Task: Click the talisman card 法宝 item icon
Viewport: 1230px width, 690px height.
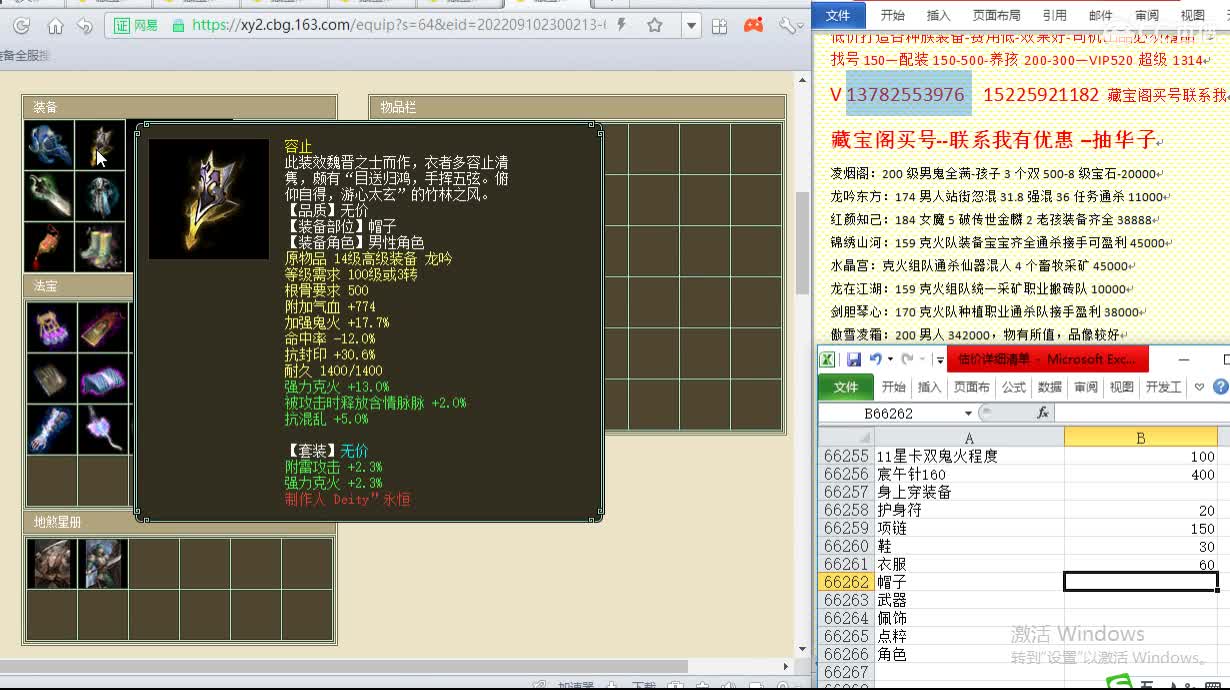Action: point(103,328)
